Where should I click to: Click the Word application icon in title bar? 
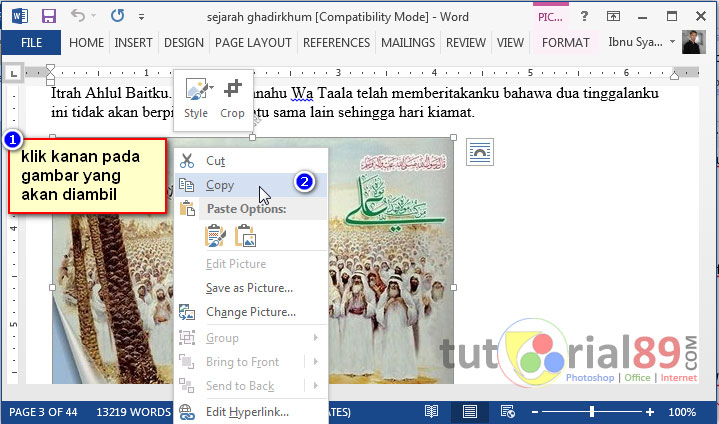(20, 17)
